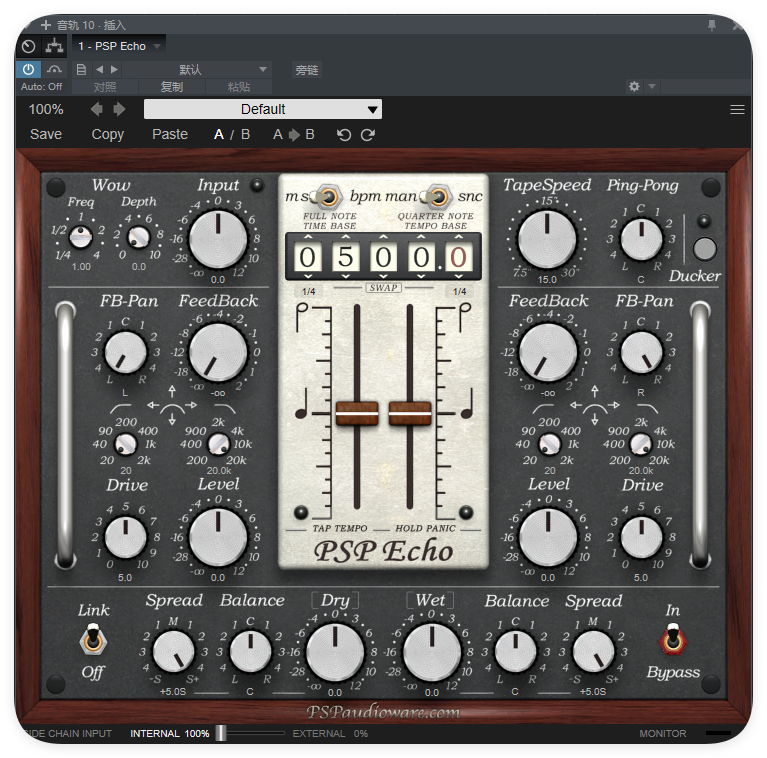Click the Wow Freq knob
767x758 pixels.
81,238
